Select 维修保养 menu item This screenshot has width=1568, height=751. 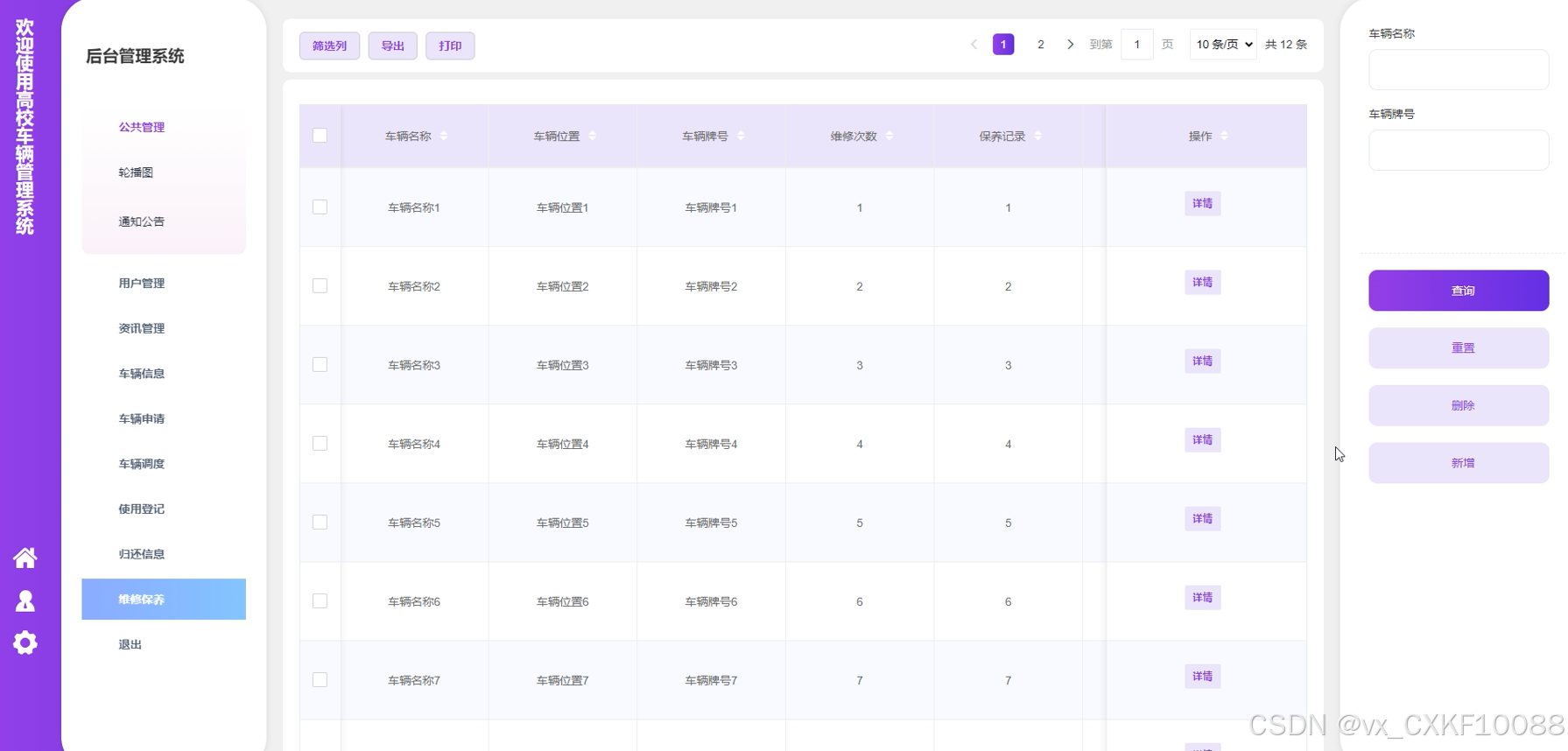[x=164, y=600]
